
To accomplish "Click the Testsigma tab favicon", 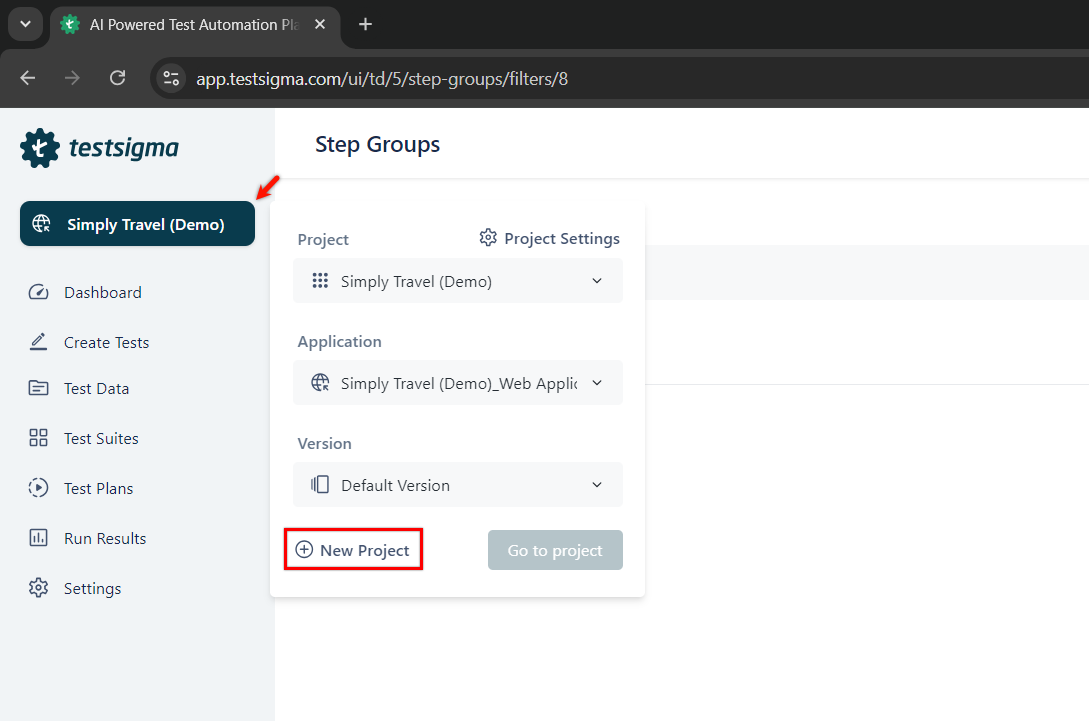I will [x=69, y=24].
